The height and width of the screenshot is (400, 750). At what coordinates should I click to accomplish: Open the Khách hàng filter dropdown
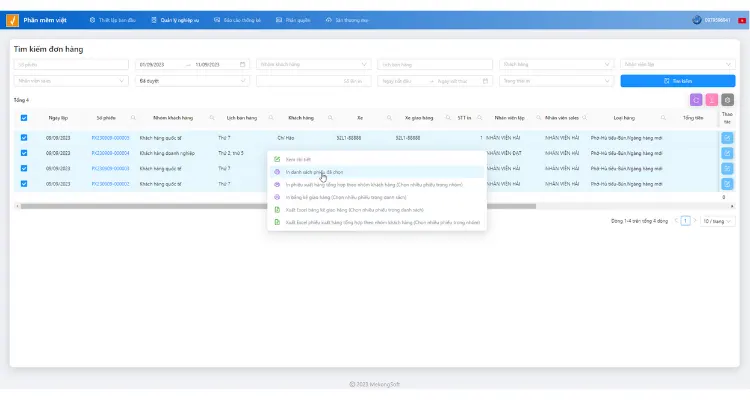pos(556,65)
